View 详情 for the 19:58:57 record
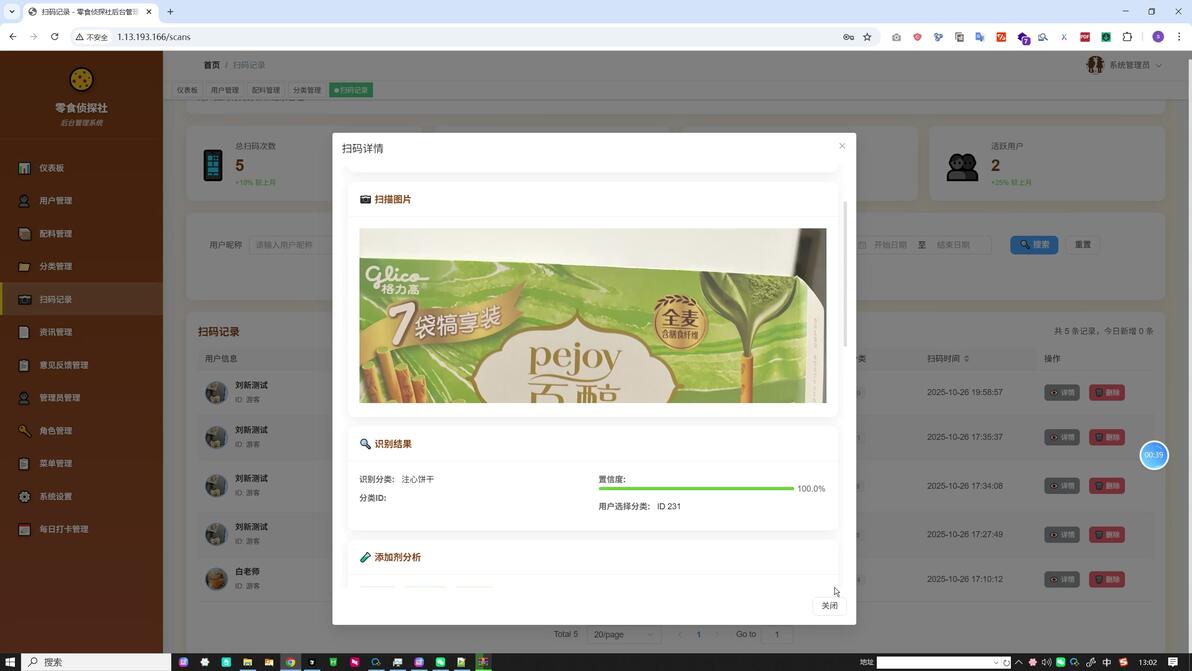 coord(1061,393)
